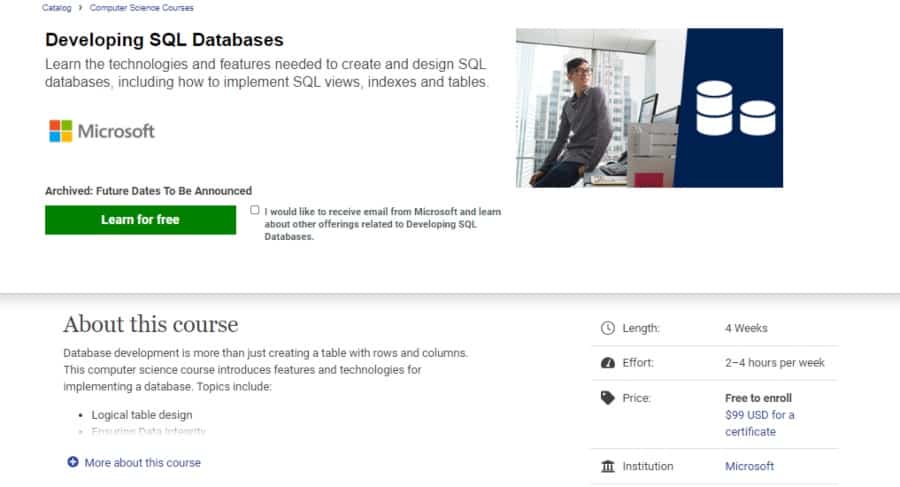Click the 4 Weeks length value
Viewport: 900px width, 487px height.
746,328
